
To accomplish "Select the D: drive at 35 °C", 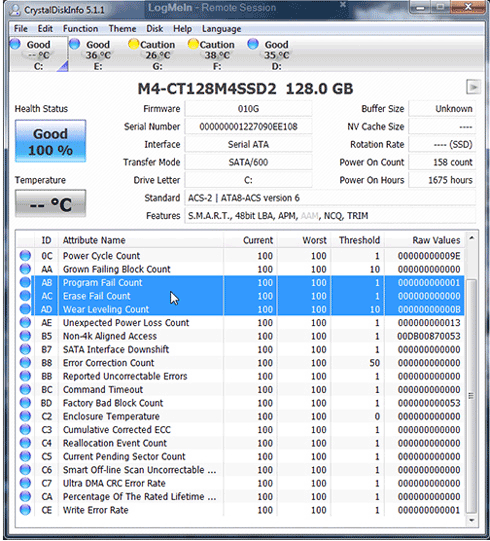I will 276,55.
